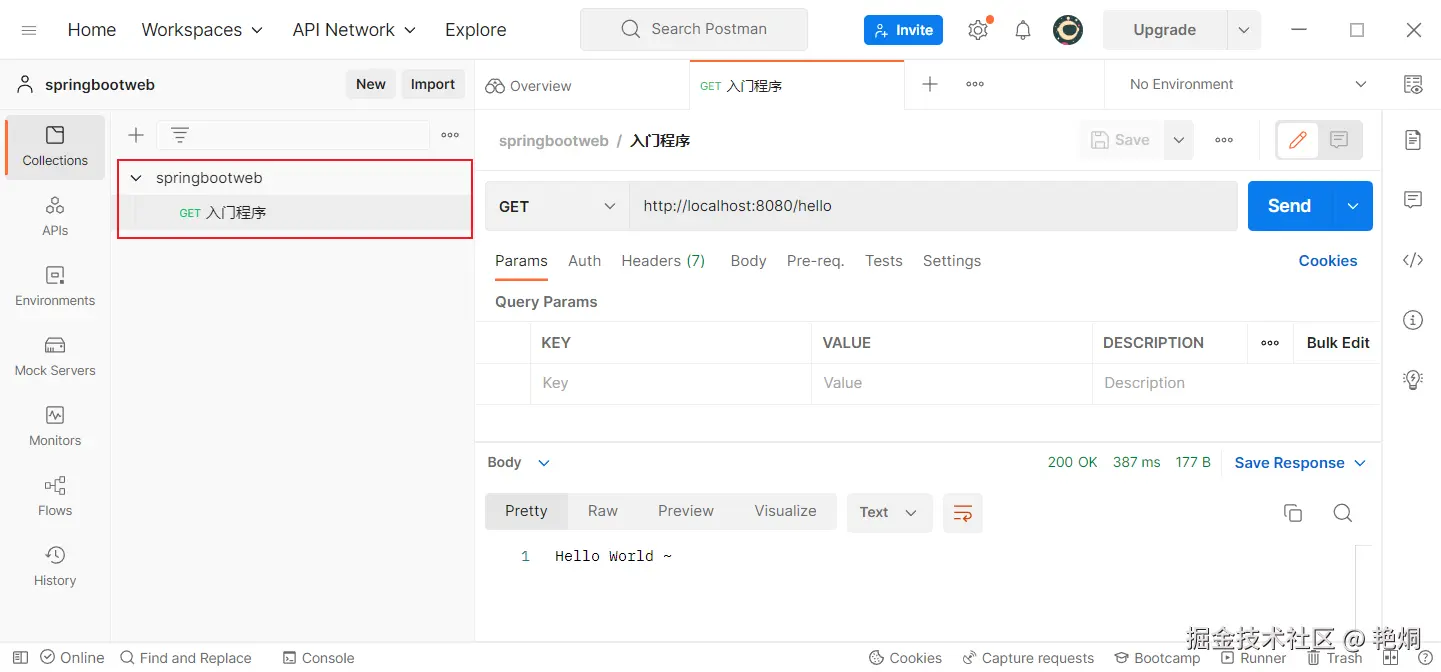Select the Visualize response view

click(785, 511)
